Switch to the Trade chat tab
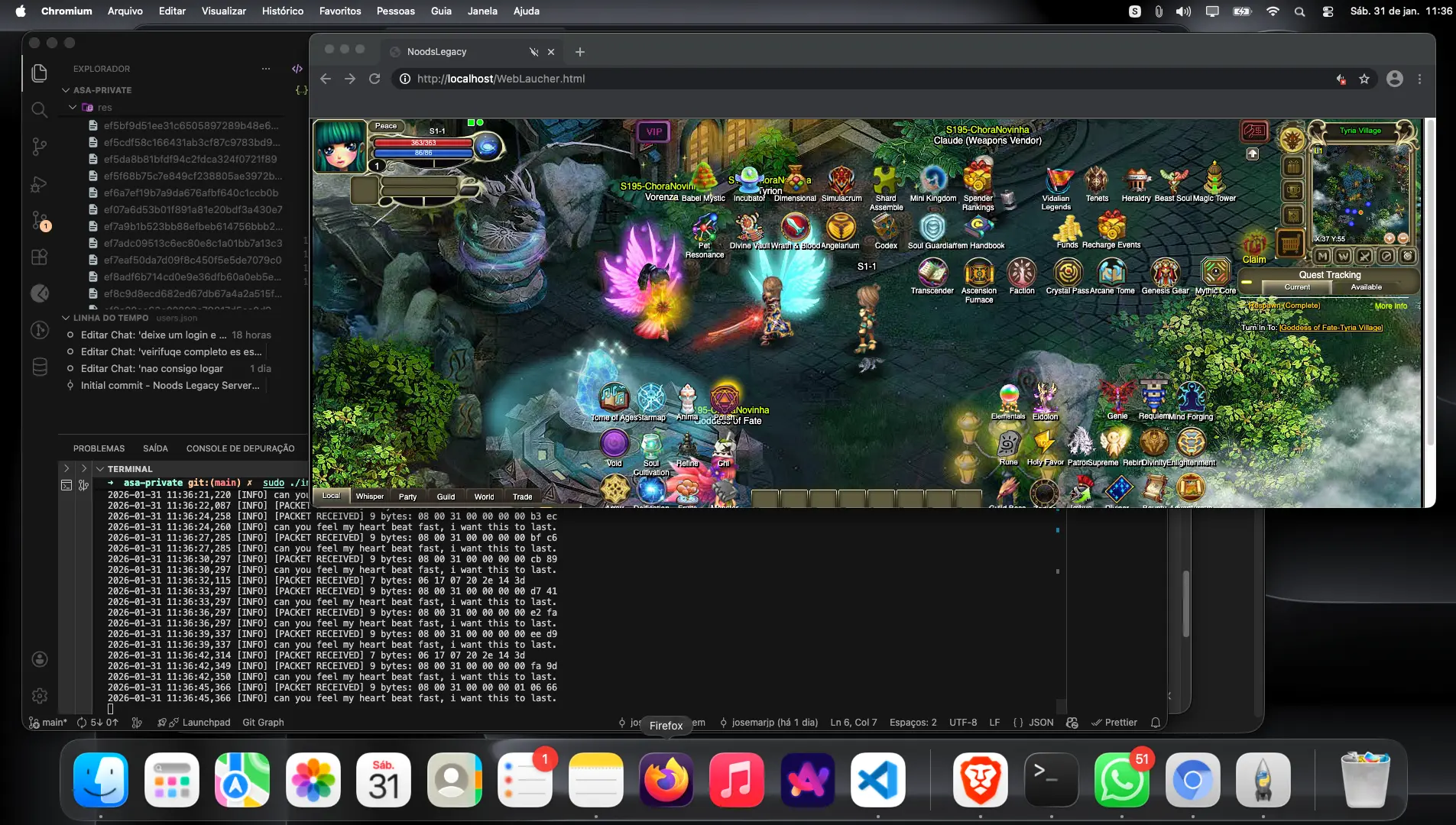This screenshot has height=825, width=1456. [x=522, y=497]
